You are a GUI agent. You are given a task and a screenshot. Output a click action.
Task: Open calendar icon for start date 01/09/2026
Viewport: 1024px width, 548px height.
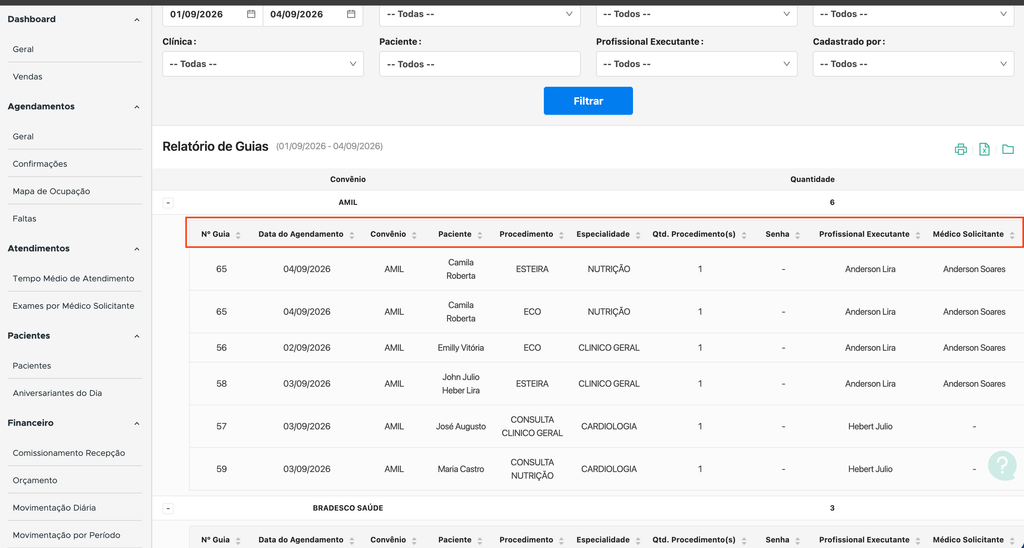point(251,14)
